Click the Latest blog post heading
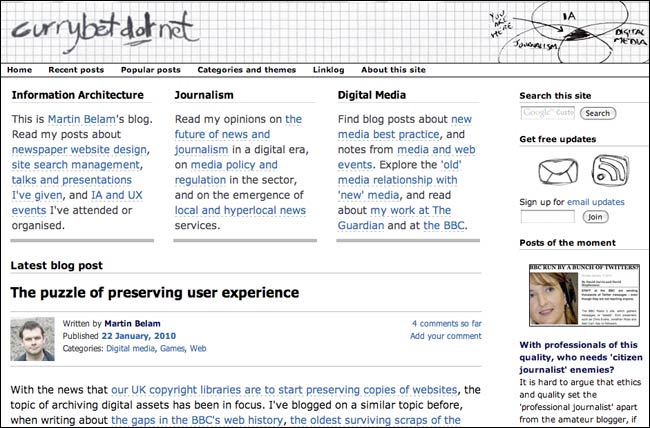This screenshot has height=428, width=650. pos(56,265)
